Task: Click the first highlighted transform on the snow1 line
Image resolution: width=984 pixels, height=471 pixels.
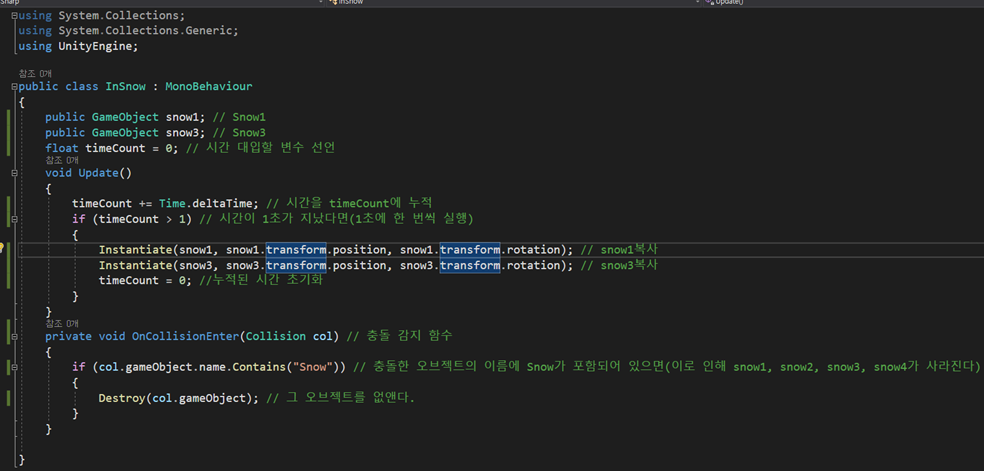Action: pos(296,250)
